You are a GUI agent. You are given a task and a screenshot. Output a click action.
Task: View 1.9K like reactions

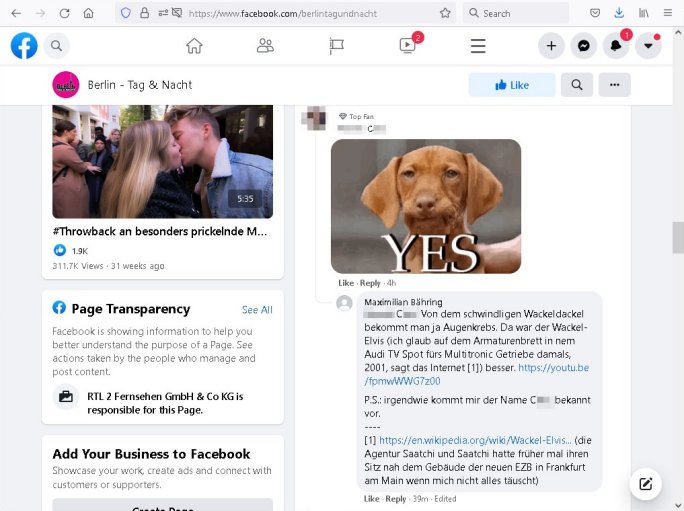71,250
